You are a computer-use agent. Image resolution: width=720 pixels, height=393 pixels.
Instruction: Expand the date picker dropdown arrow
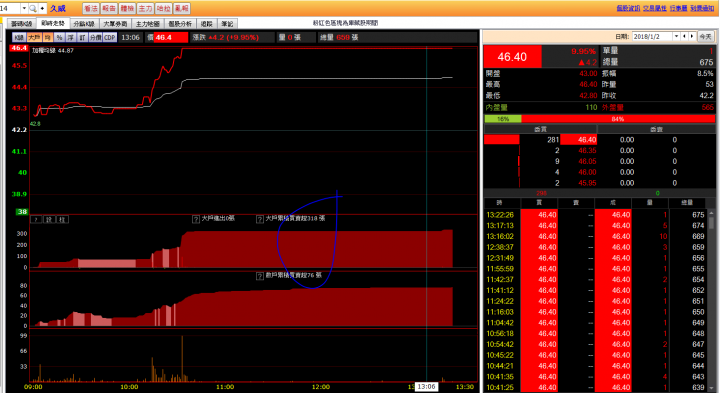[676, 37]
